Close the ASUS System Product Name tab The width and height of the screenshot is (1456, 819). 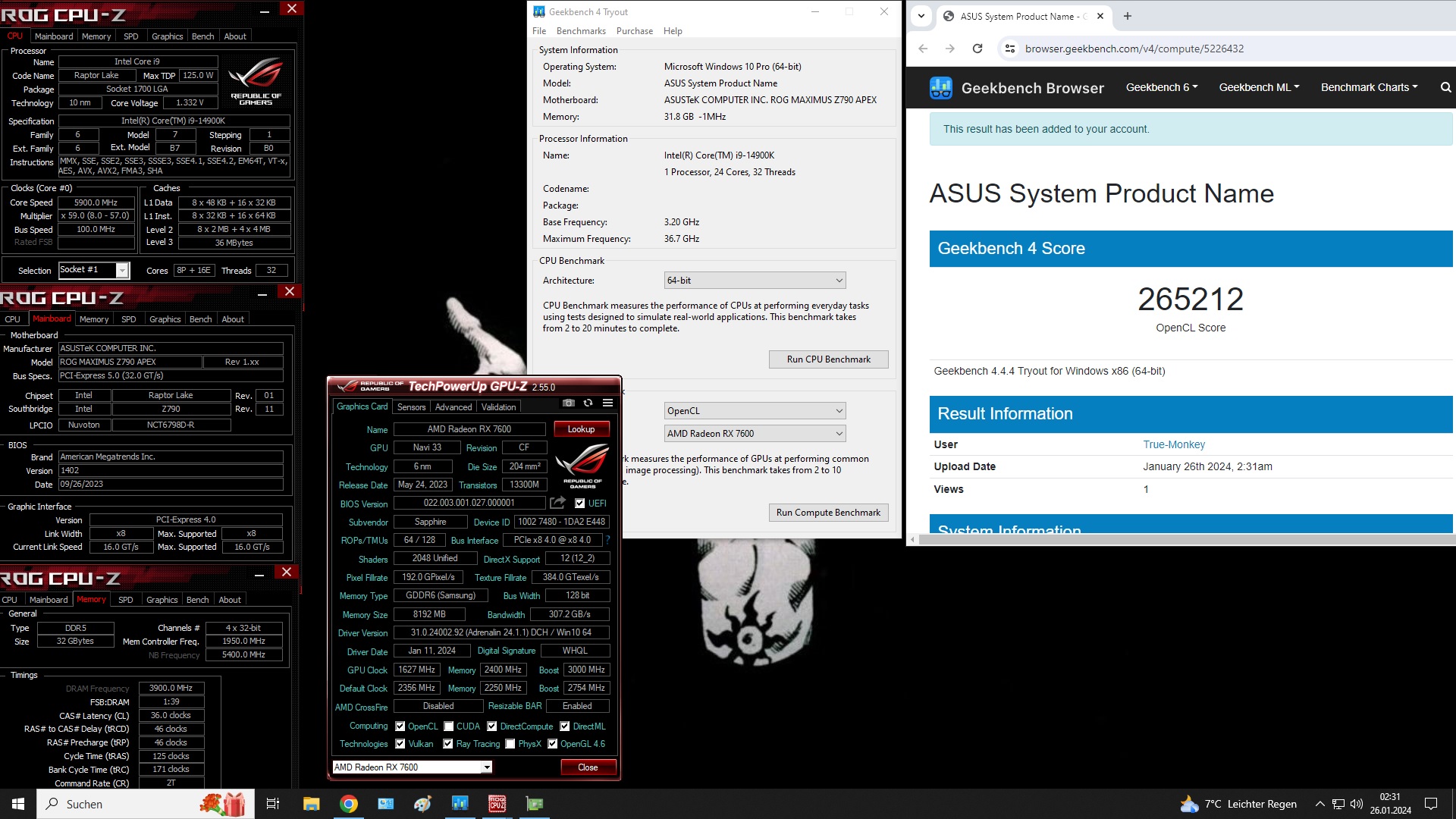click(x=1100, y=16)
